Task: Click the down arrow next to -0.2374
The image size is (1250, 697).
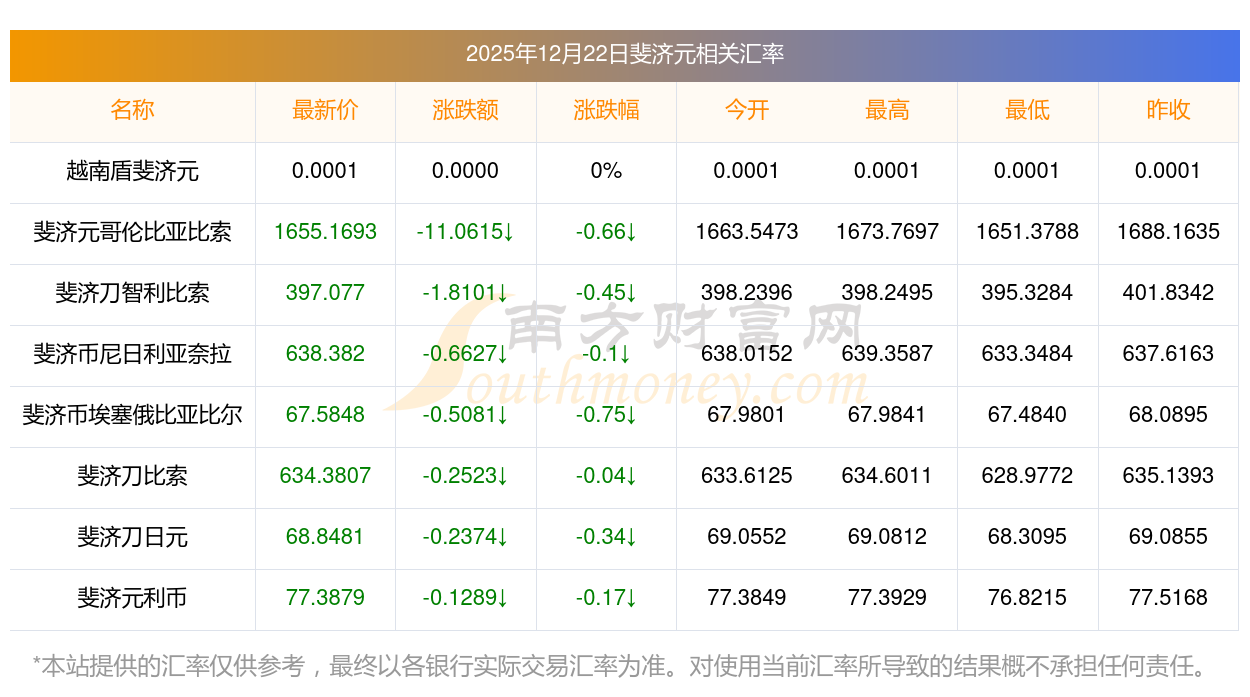Action: (502, 538)
